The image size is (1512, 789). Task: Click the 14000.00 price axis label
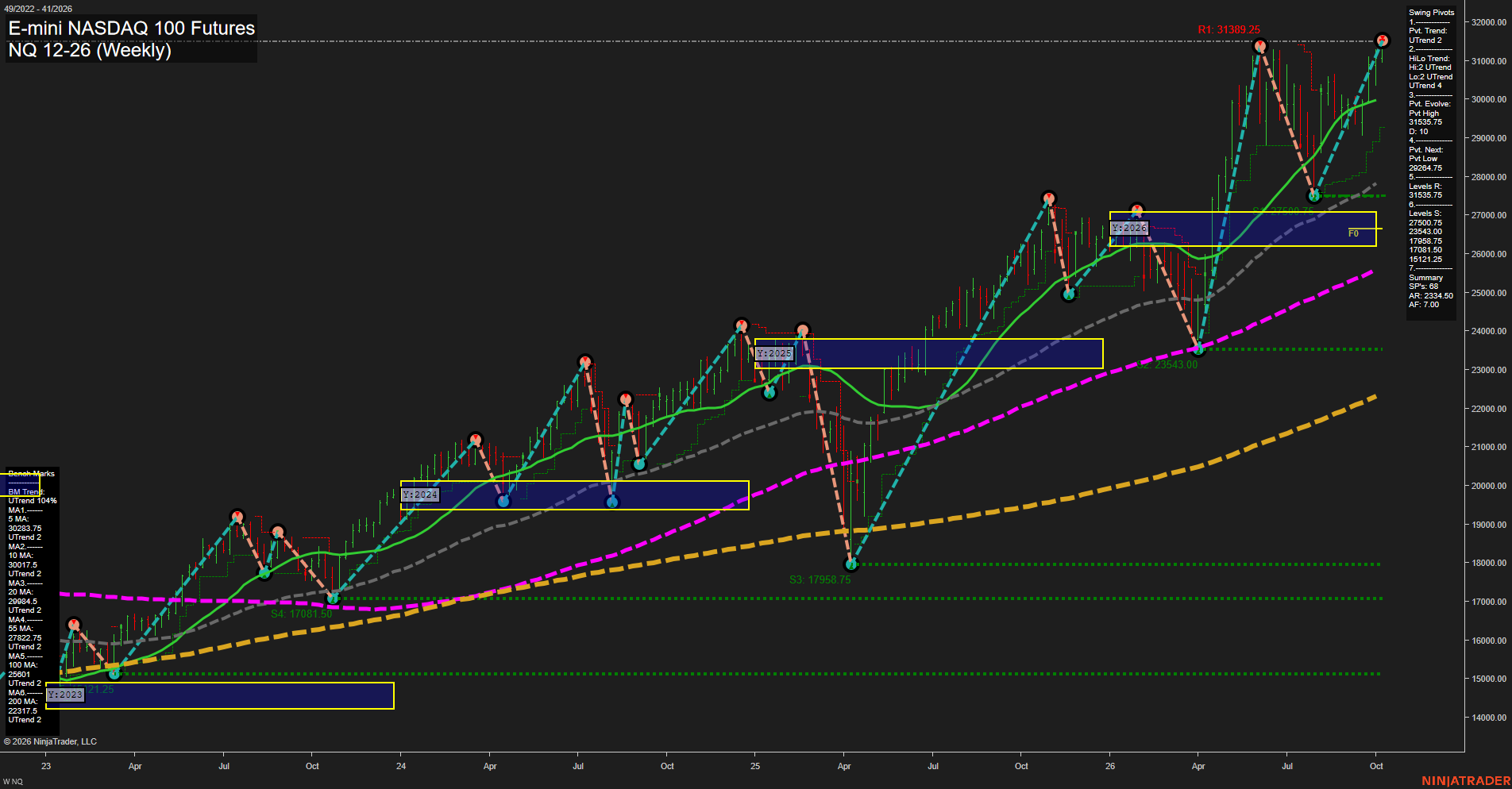1489,718
